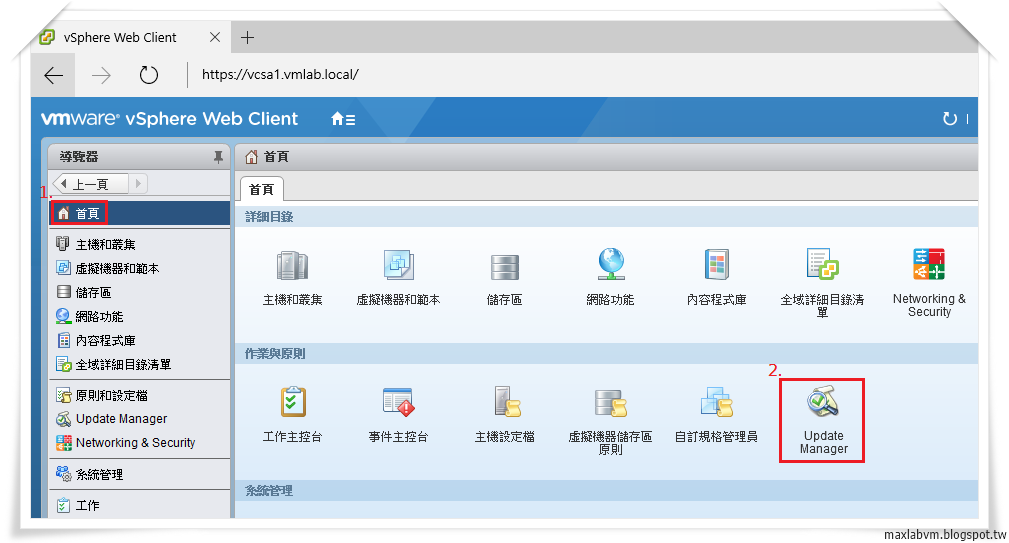Select 內容程式庫 in navigator sidebar
Screen dimensions: 1009x543
click(140, 340)
